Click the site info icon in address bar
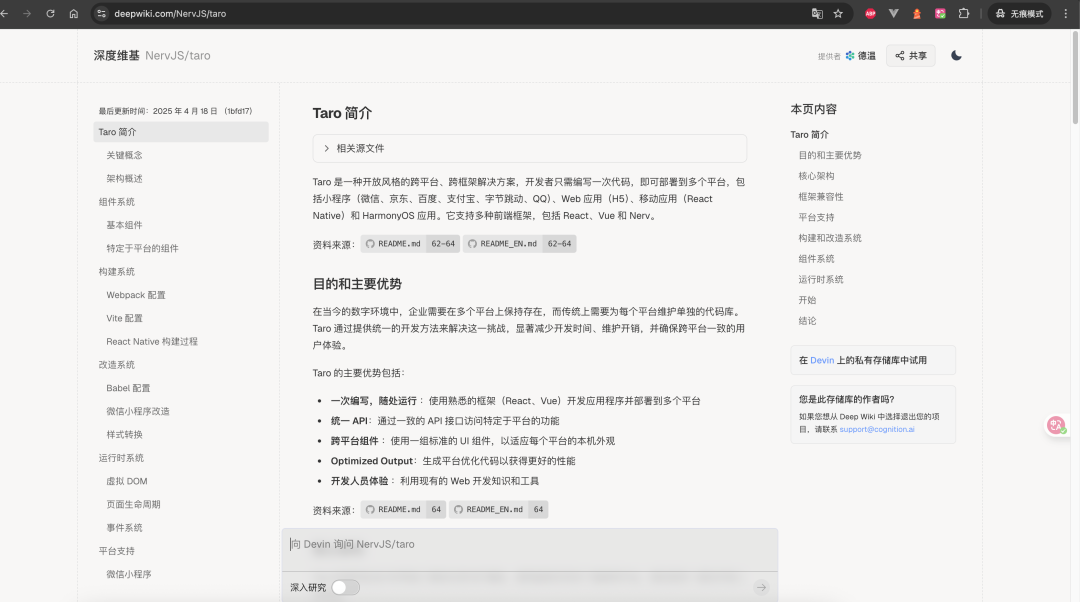This screenshot has height=602, width=1080. tap(101, 13)
